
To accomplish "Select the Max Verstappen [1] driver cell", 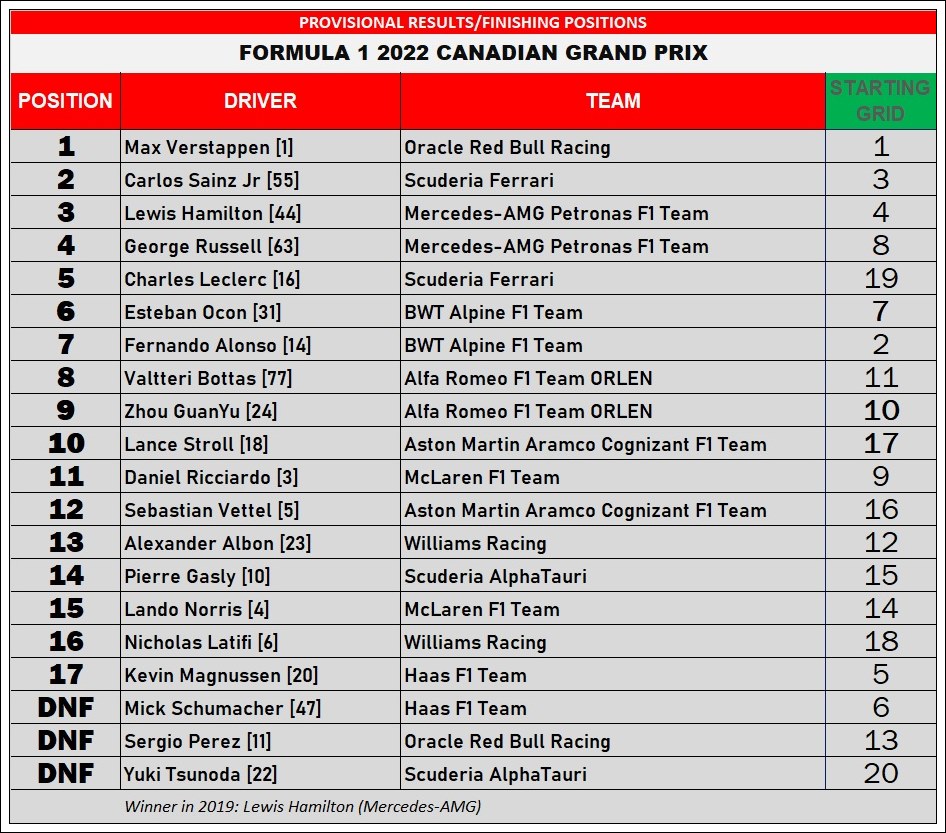I will click(209, 147).
